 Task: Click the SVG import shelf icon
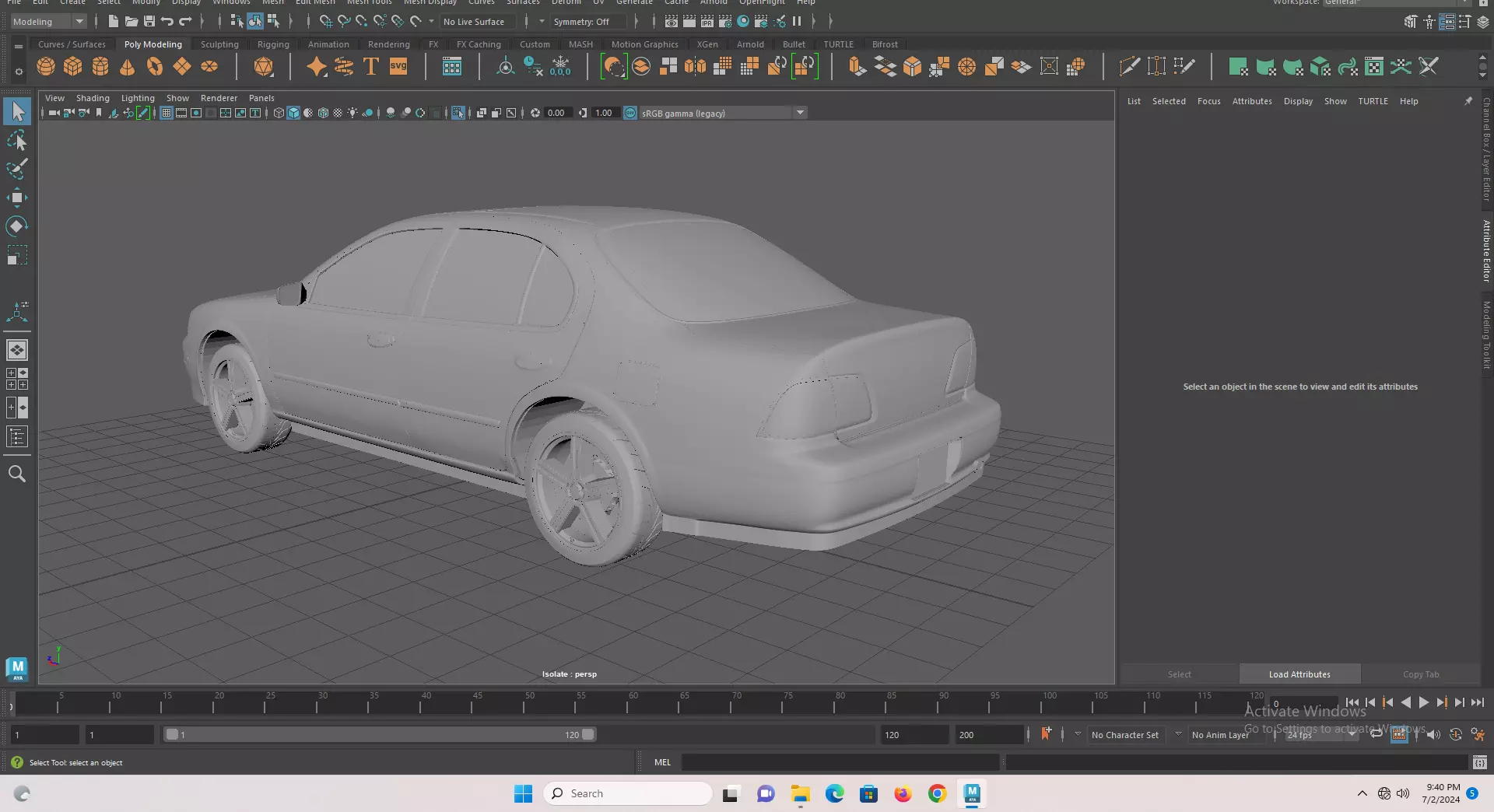pyautogui.click(x=398, y=67)
